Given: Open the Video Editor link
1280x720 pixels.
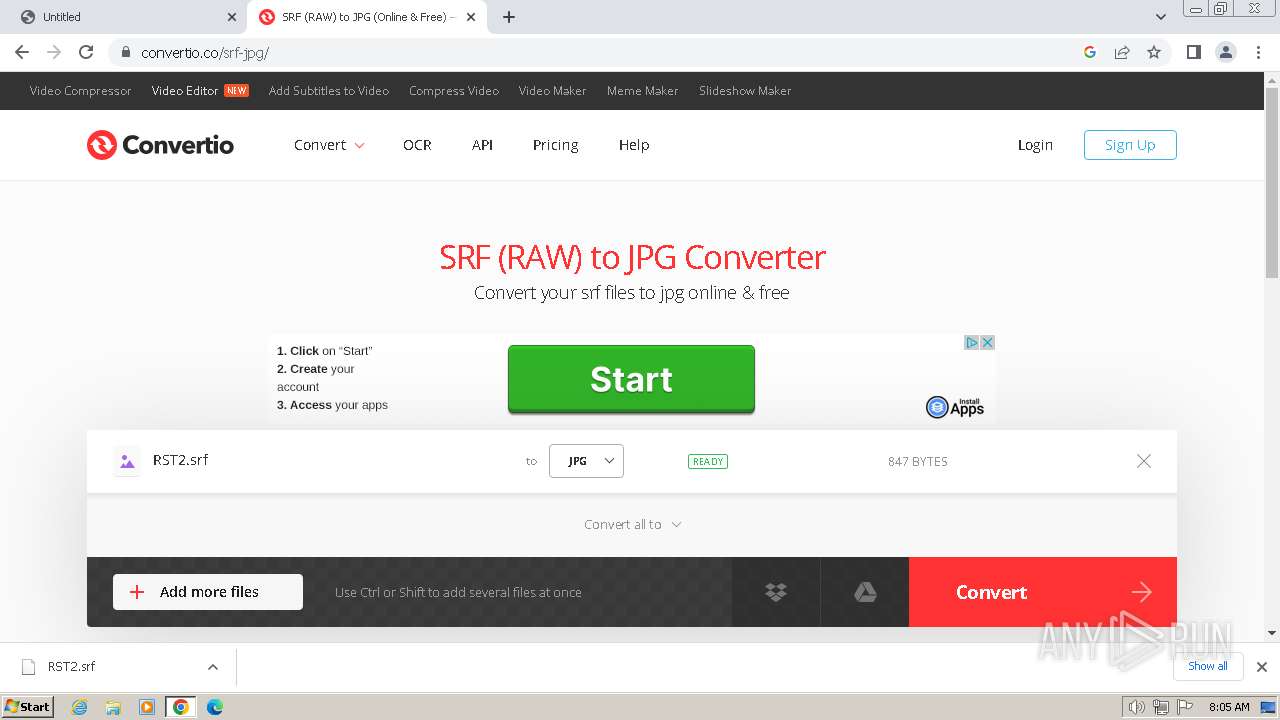Looking at the screenshot, I should pyautogui.click(x=185, y=91).
